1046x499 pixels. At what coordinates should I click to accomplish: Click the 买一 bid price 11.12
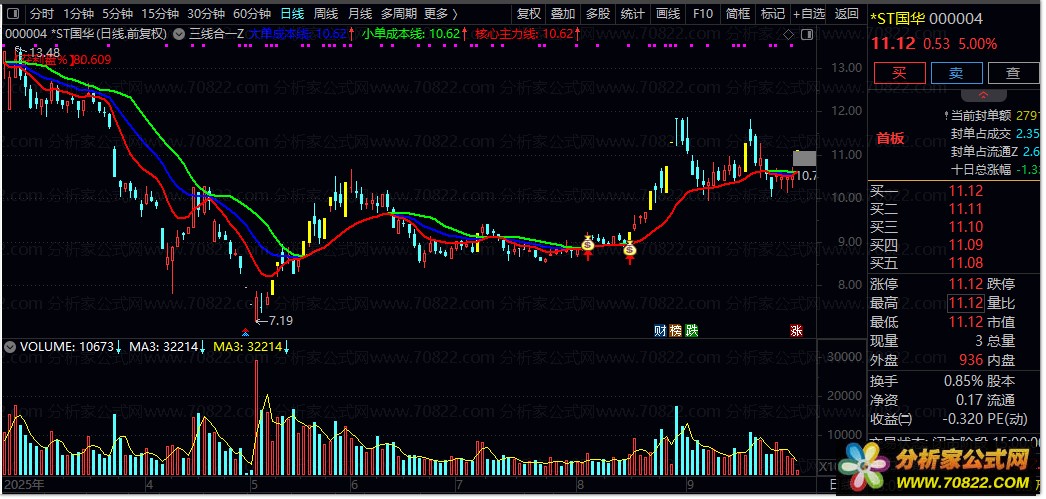(966, 191)
